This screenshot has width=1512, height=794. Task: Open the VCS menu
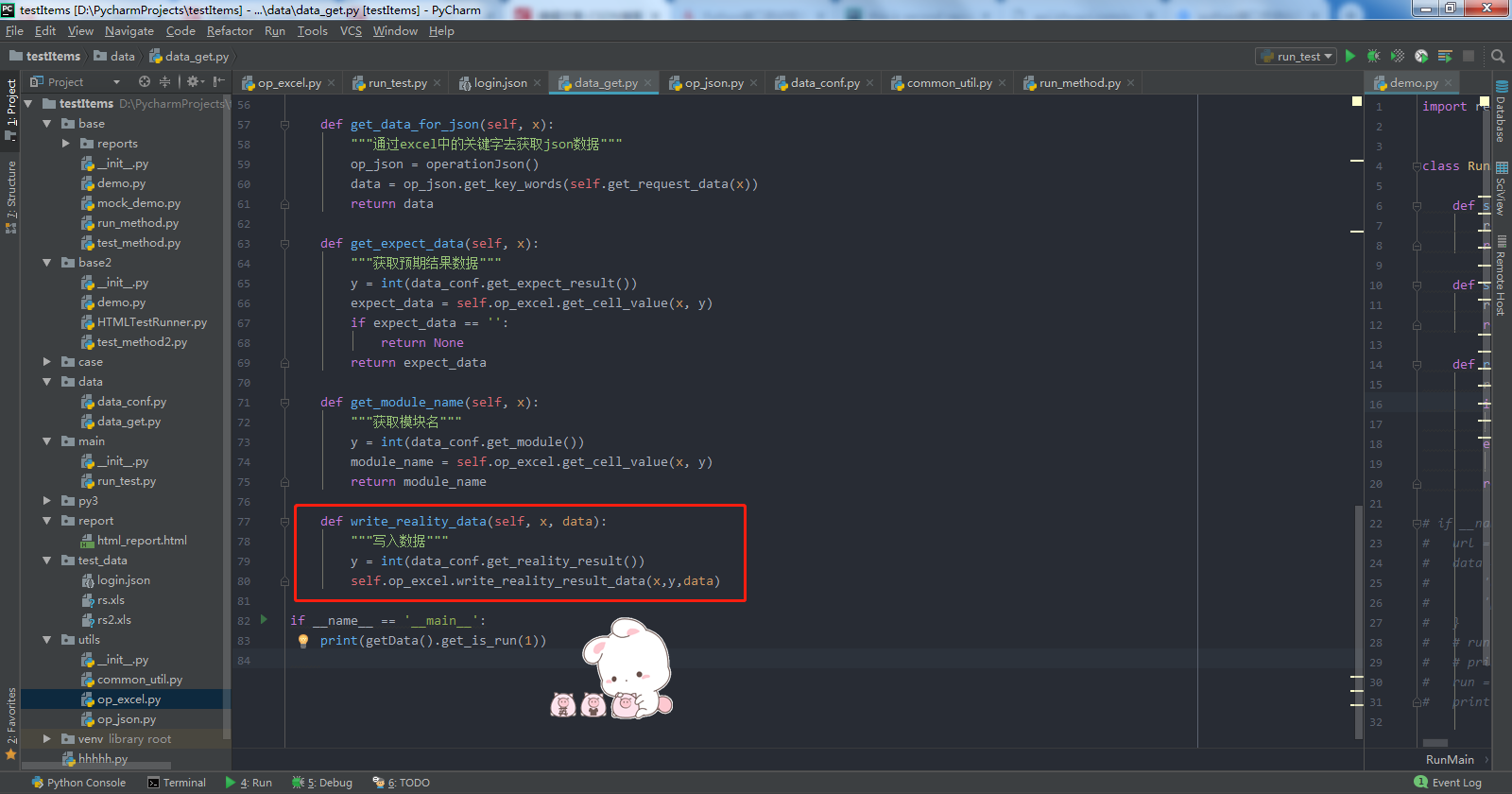click(x=351, y=31)
